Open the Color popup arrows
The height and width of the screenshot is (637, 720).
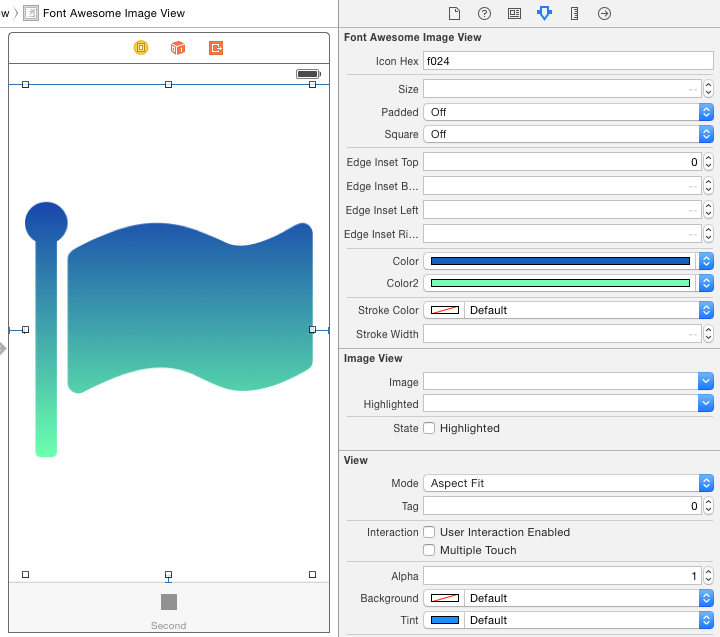coord(706,261)
